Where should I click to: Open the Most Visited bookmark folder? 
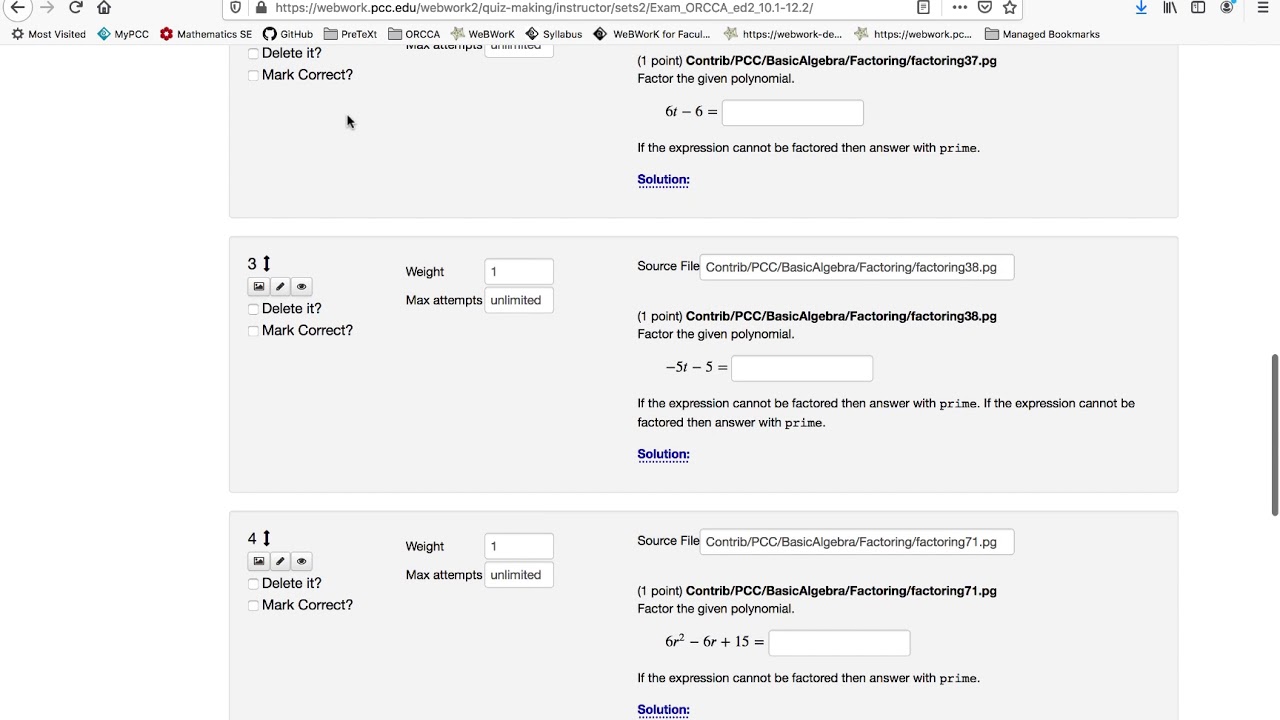click(48, 34)
